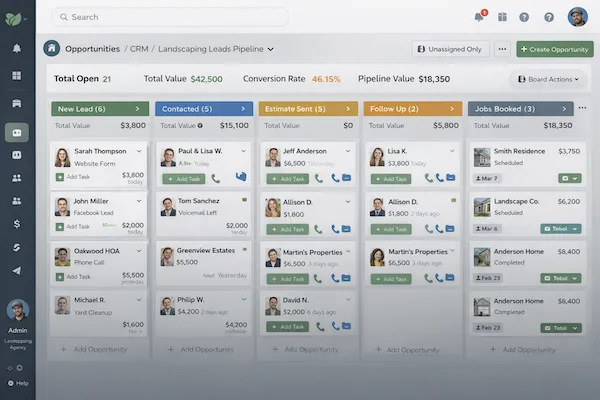Open the Landscaping Leads Pipeline dropdown
The height and width of the screenshot is (400, 600).
click(x=271, y=49)
